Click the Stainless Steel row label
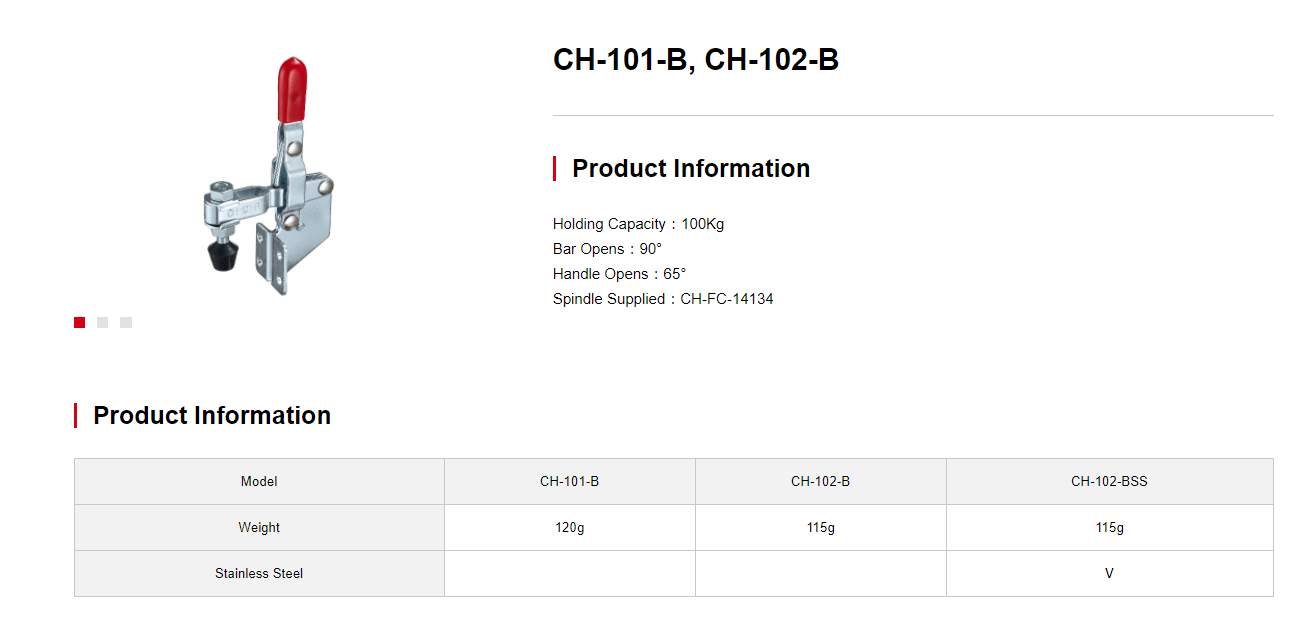The height and width of the screenshot is (644, 1290). pyautogui.click(x=259, y=574)
